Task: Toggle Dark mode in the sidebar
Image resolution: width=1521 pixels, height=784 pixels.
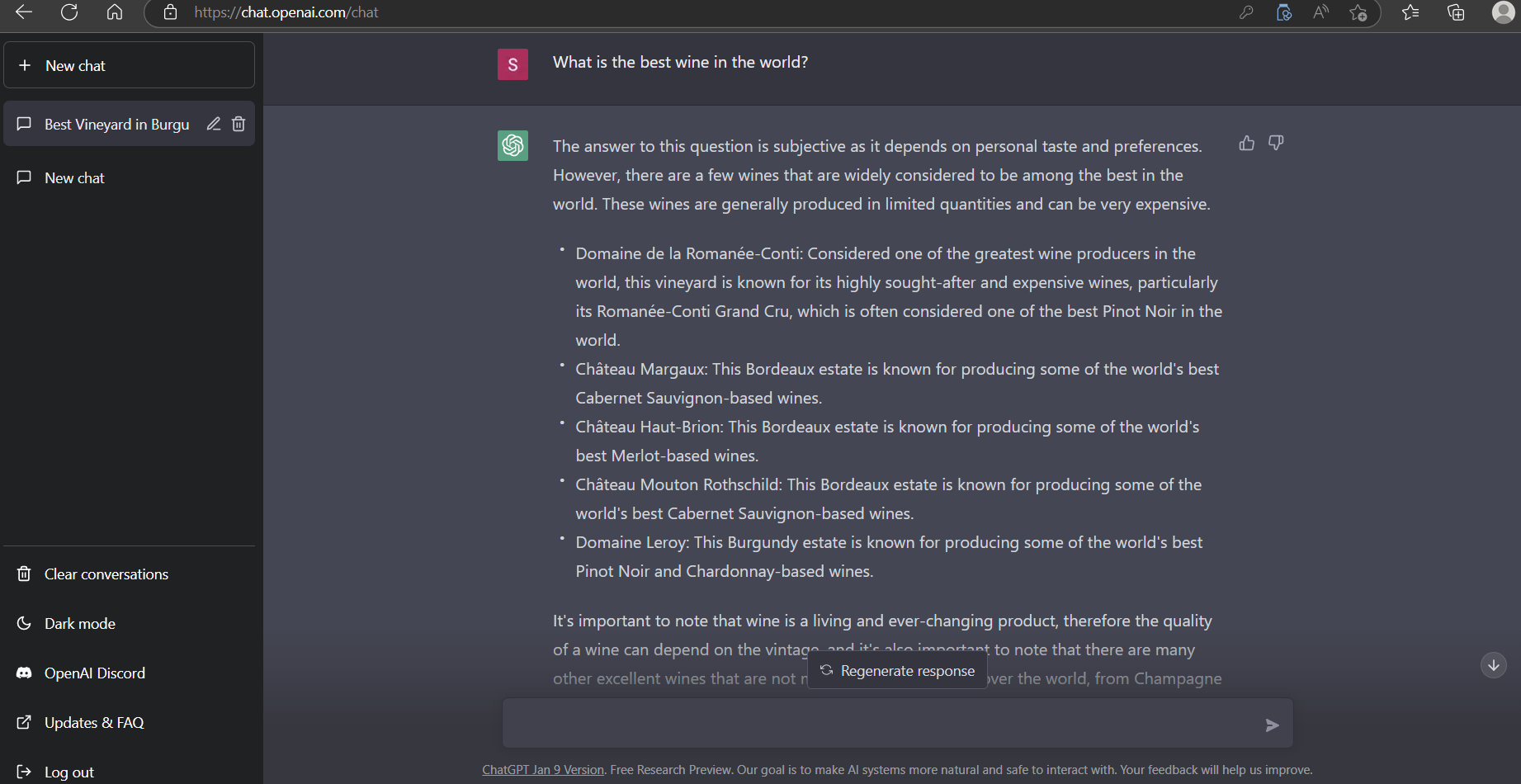Action: tap(130, 623)
